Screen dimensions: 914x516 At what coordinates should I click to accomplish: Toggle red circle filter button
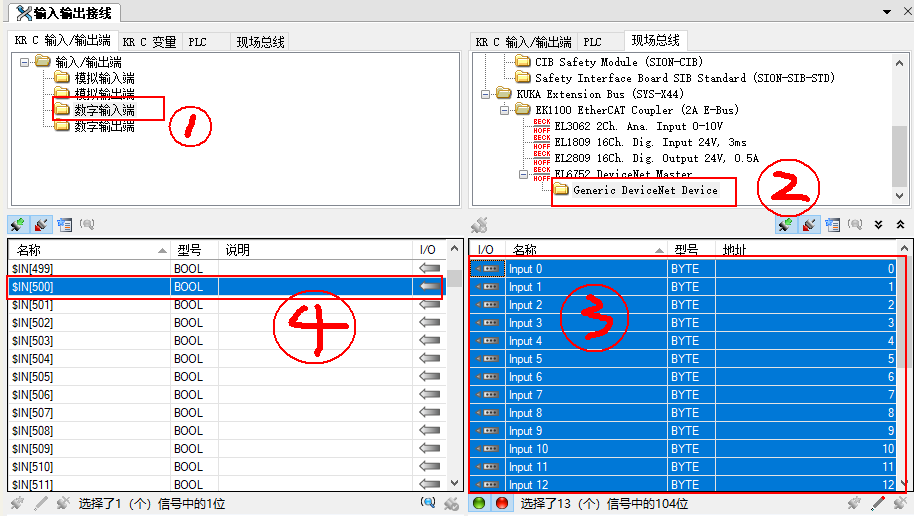click(502, 503)
